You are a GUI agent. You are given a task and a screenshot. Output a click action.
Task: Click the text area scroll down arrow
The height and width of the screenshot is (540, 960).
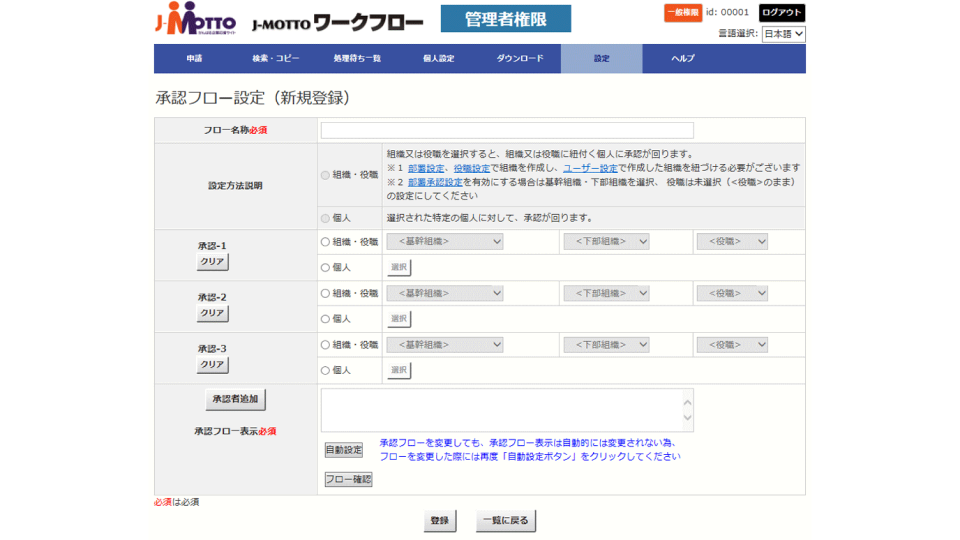(687, 418)
